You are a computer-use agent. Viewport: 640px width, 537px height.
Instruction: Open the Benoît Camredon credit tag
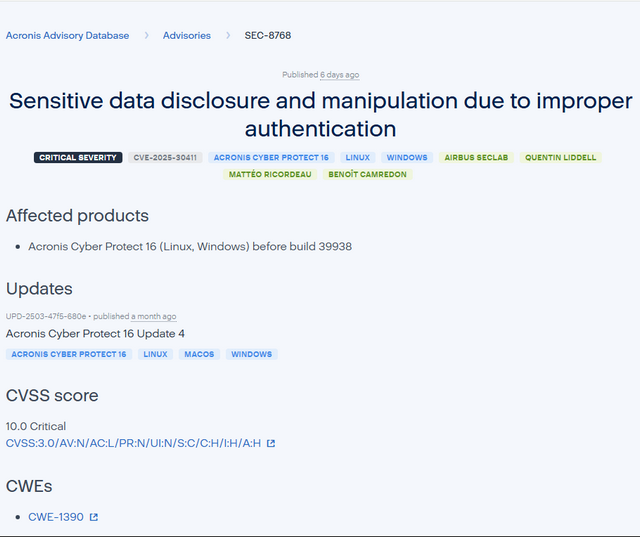[367, 174]
